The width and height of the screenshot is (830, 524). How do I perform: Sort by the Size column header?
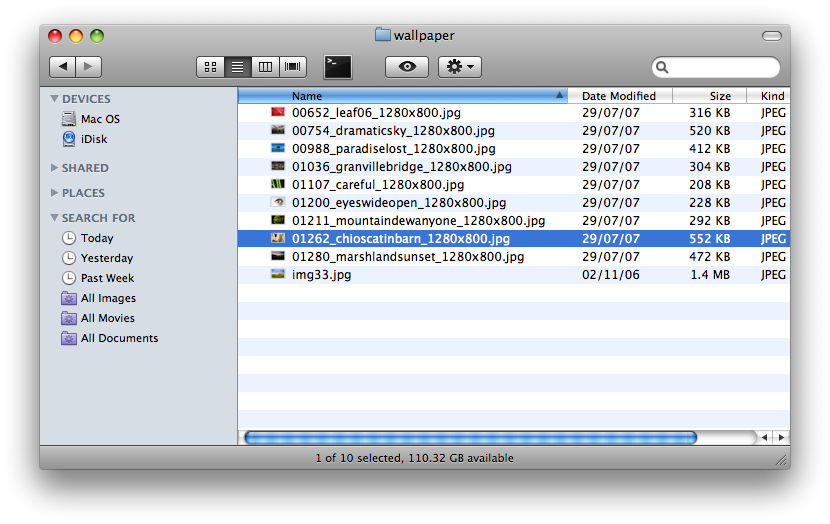point(710,96)
